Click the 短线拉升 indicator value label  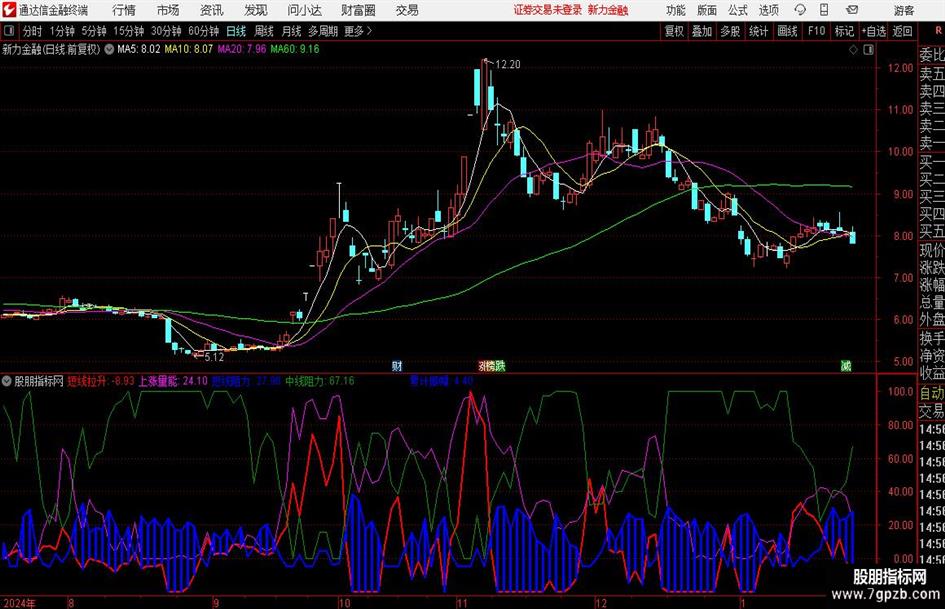(101, 381)
